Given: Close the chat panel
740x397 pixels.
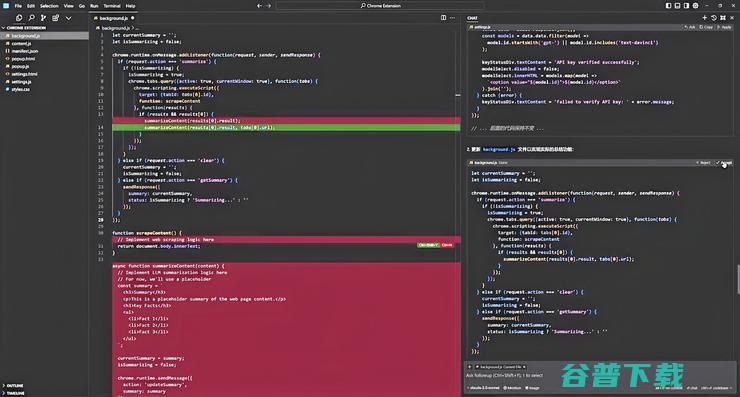Looking at the screenshot, I should (x=732, y=18).
